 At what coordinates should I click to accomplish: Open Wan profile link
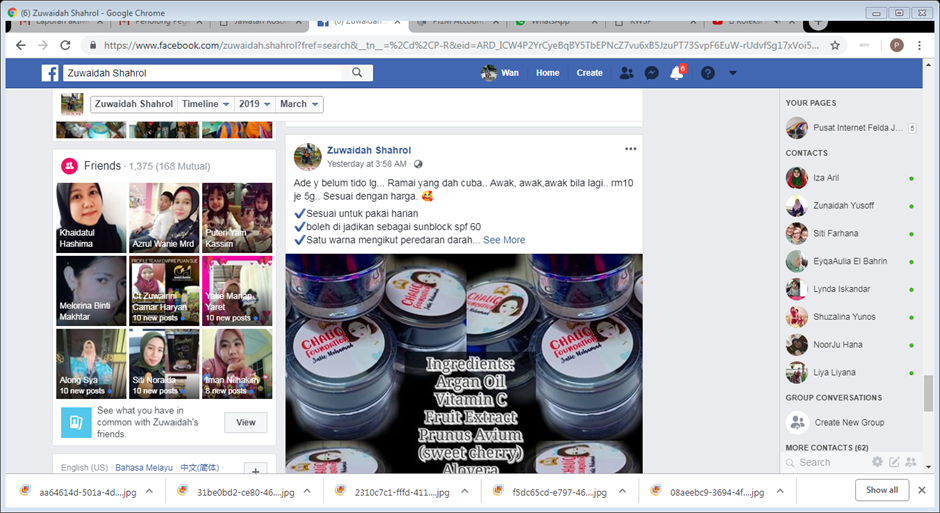tap(500, 73)
